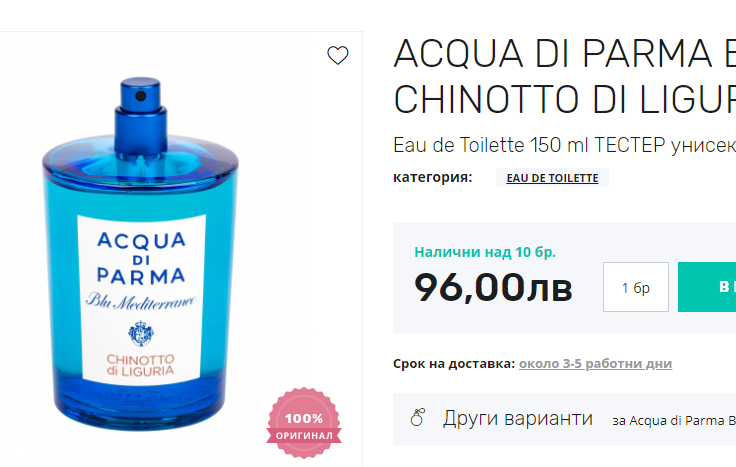Click the категория label

coord(433,177)
